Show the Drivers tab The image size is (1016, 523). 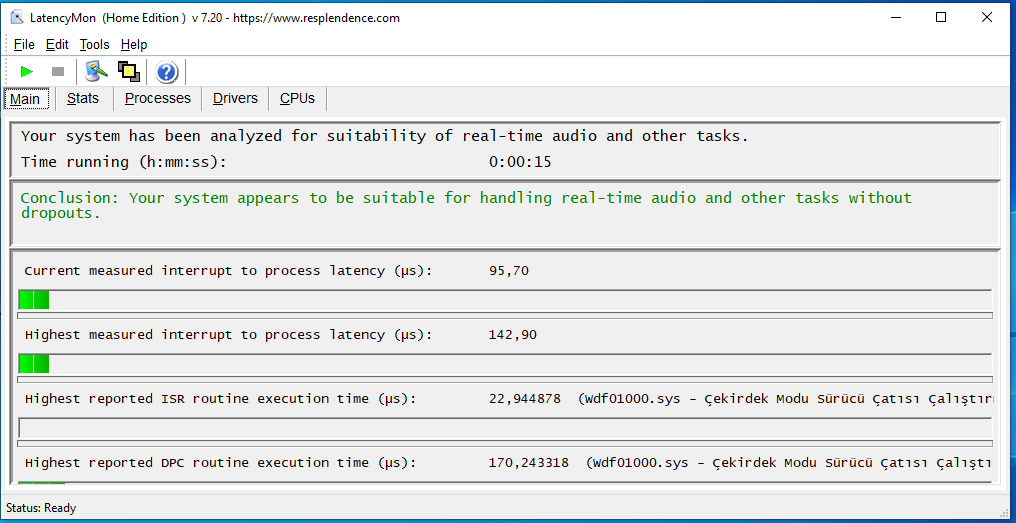click(x=235, y=98)
